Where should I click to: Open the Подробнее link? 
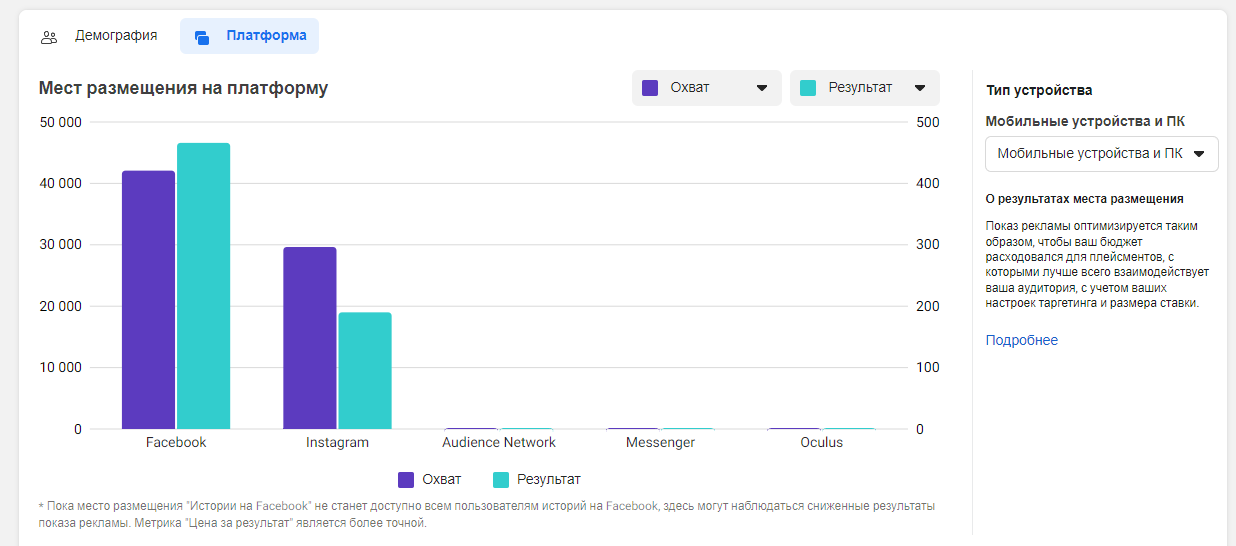[x=1022, y=340]
